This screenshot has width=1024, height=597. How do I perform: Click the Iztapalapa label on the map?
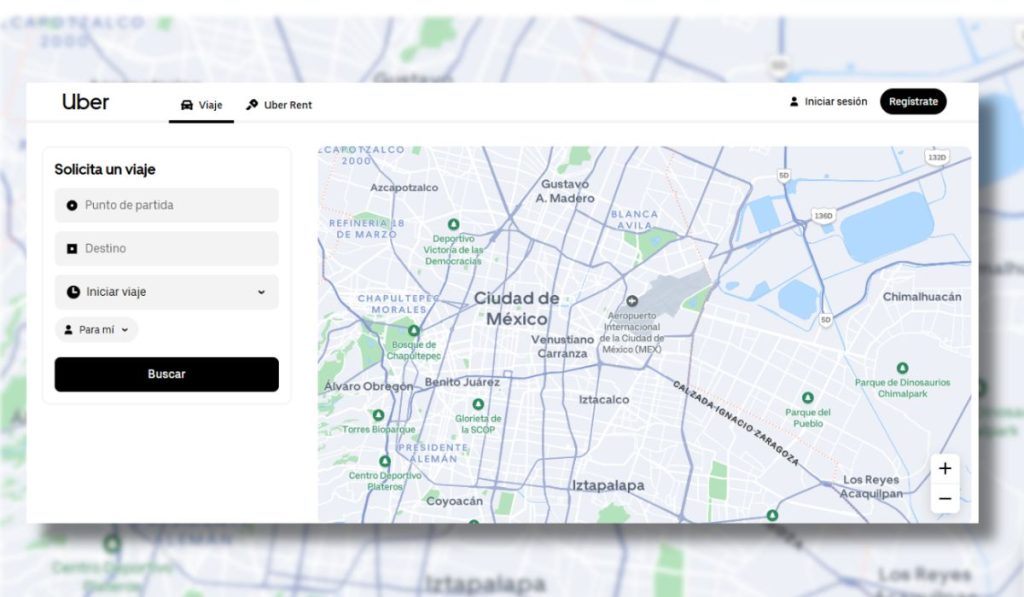[x=608, y=485]
